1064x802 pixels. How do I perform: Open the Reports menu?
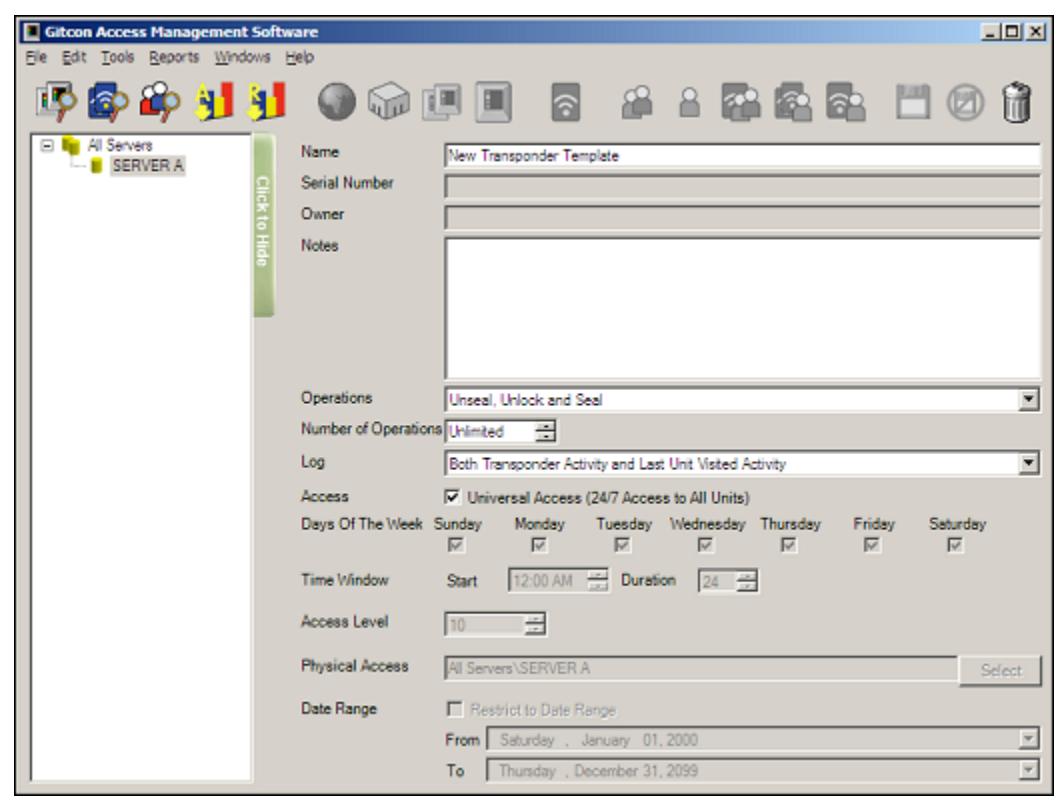pos(174,57)
